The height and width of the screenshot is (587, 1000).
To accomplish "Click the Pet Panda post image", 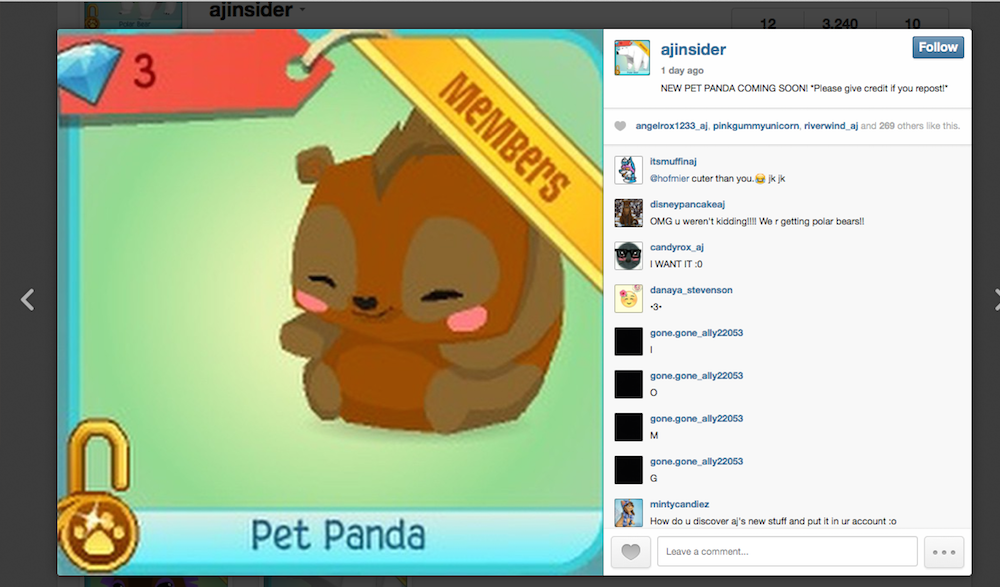I will tap(330, 302).
